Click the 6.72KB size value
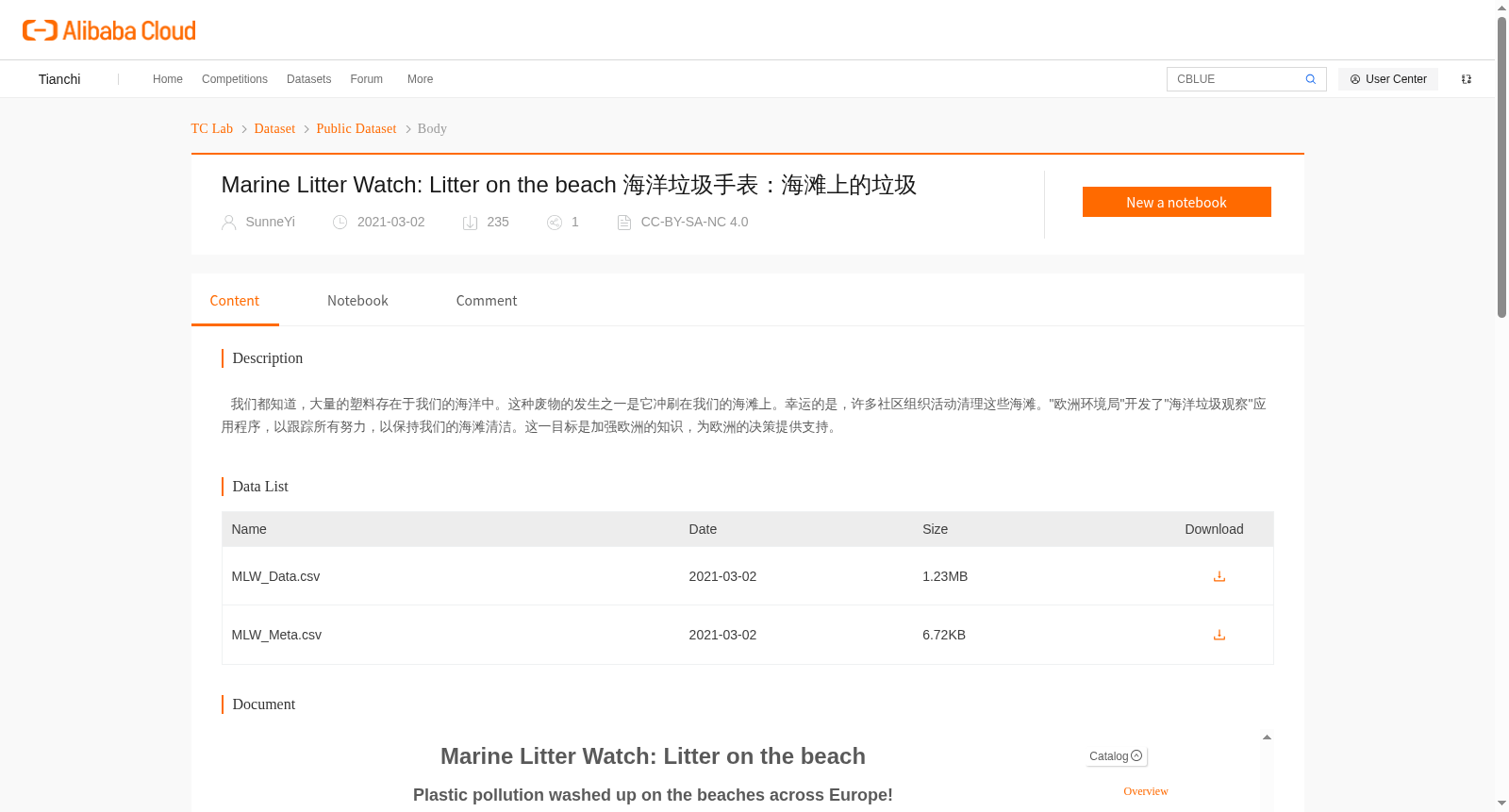 [x=944, y=635]
